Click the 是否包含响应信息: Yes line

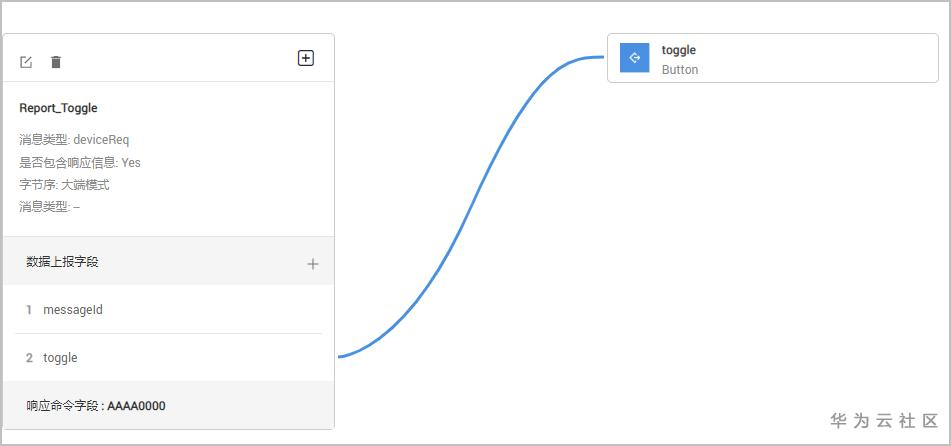click(x=80, y=162)
